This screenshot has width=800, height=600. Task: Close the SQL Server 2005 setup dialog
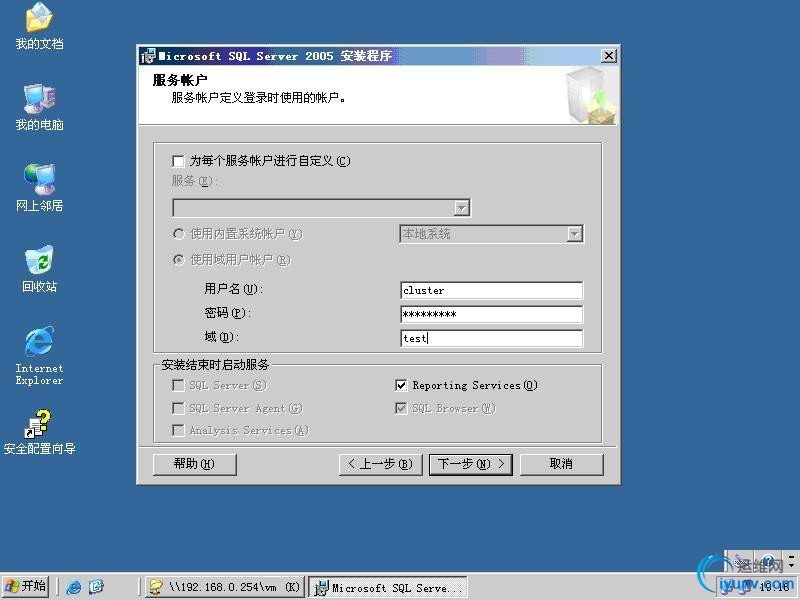(609, 56)
